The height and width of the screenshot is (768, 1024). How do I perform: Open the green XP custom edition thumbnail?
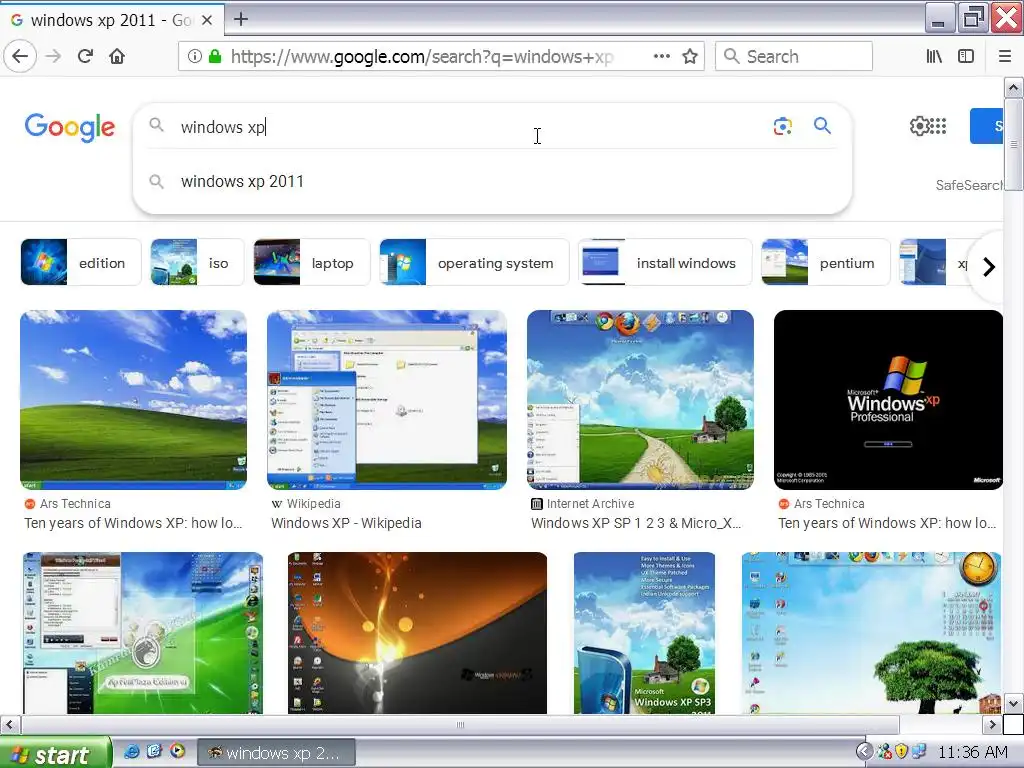click(x=143, y=633)
